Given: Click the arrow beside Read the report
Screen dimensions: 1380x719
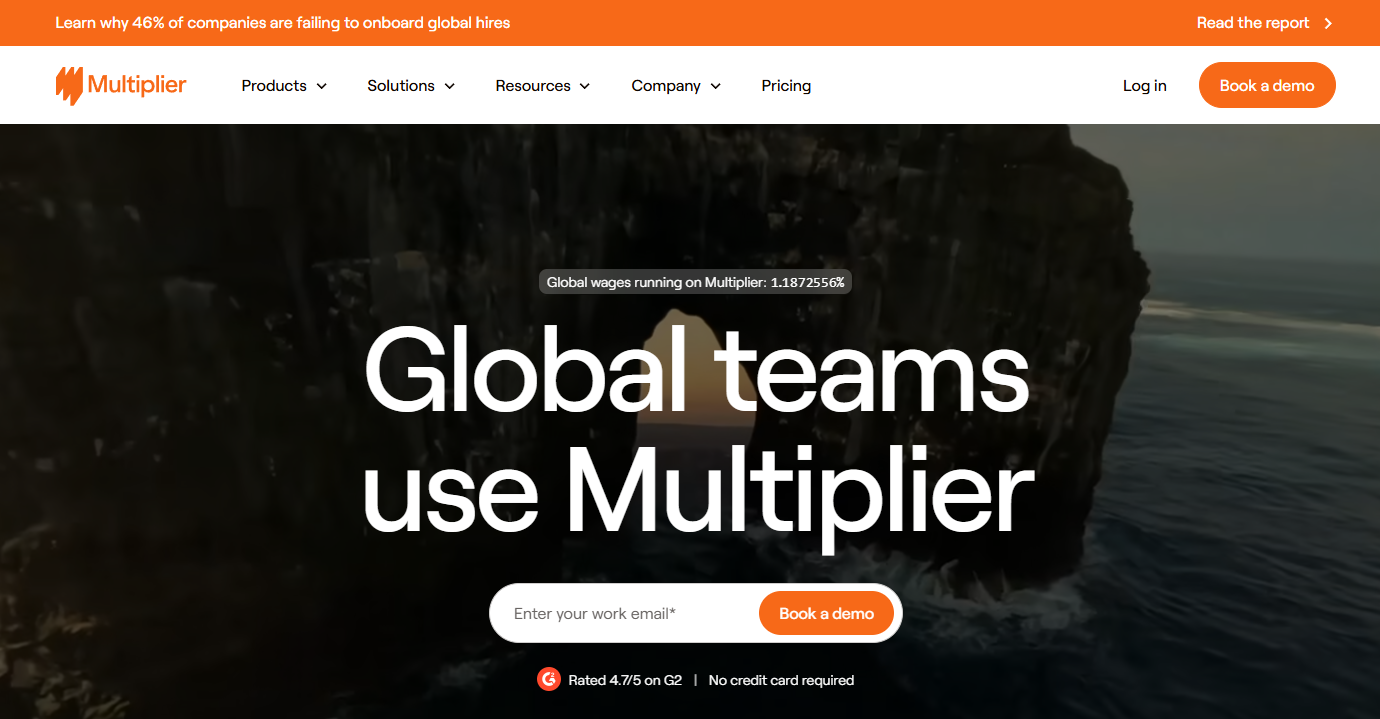Looking at the screenshot, I should tap(1328, 23).
